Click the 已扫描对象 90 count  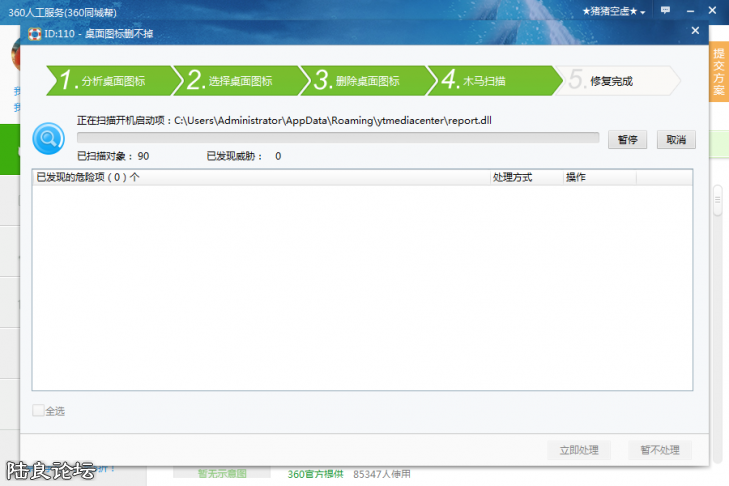click(113, 156)
